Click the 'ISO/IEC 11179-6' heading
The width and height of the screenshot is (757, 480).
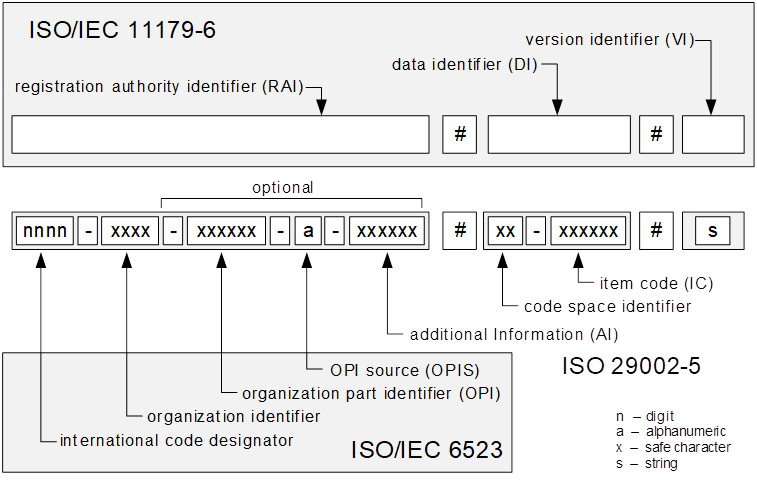pyautogui.click(x=124, y=30)
